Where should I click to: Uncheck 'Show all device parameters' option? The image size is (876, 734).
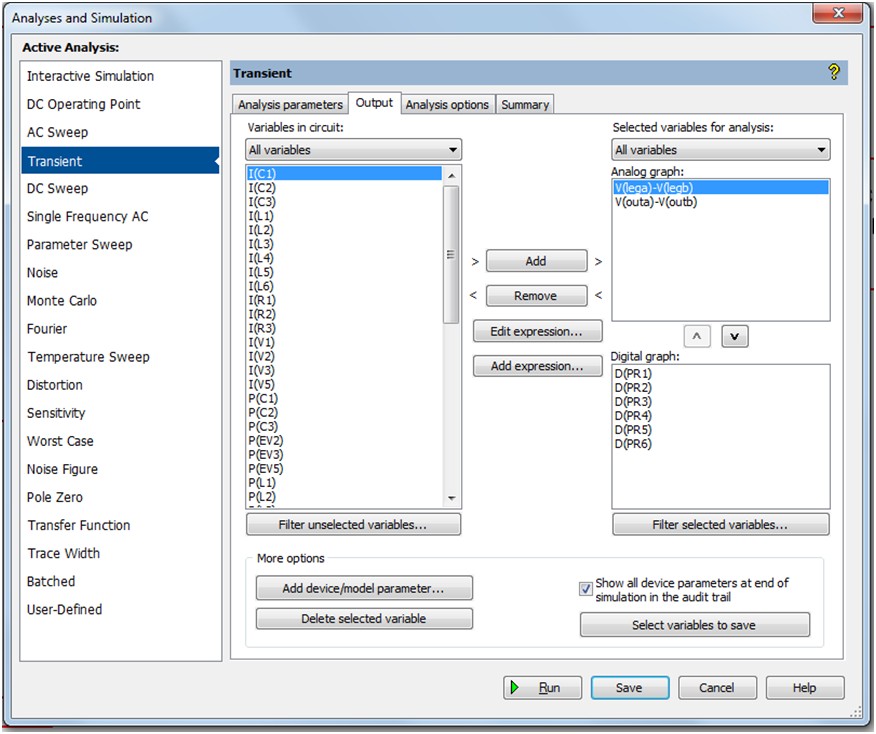[x=584, y=589]
